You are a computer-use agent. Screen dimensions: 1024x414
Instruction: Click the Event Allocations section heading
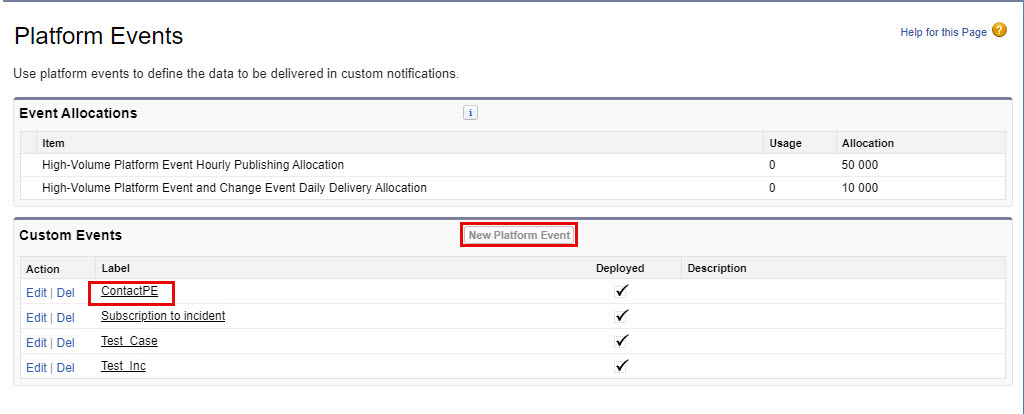(x=78, y=113)
